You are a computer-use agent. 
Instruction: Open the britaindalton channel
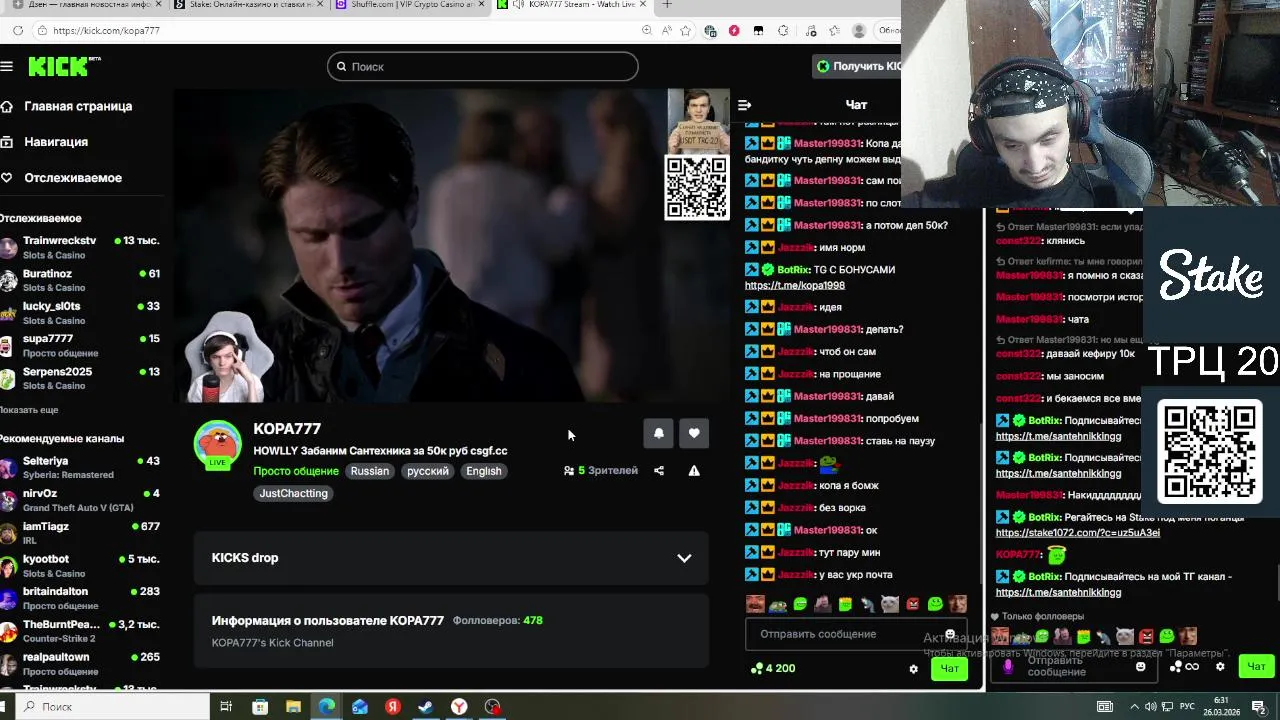(80, 598)
